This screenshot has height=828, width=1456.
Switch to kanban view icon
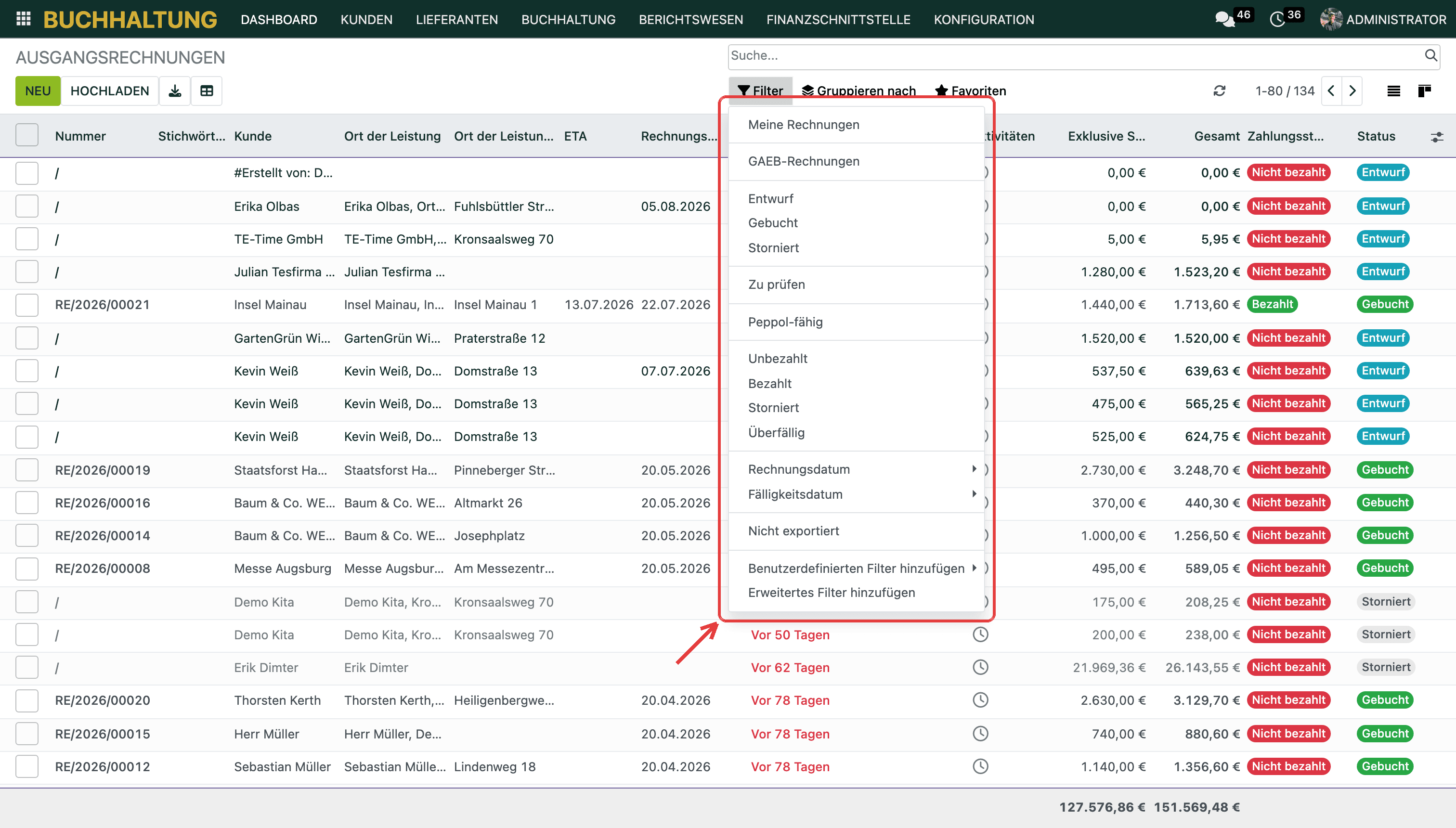[1425, 91]
